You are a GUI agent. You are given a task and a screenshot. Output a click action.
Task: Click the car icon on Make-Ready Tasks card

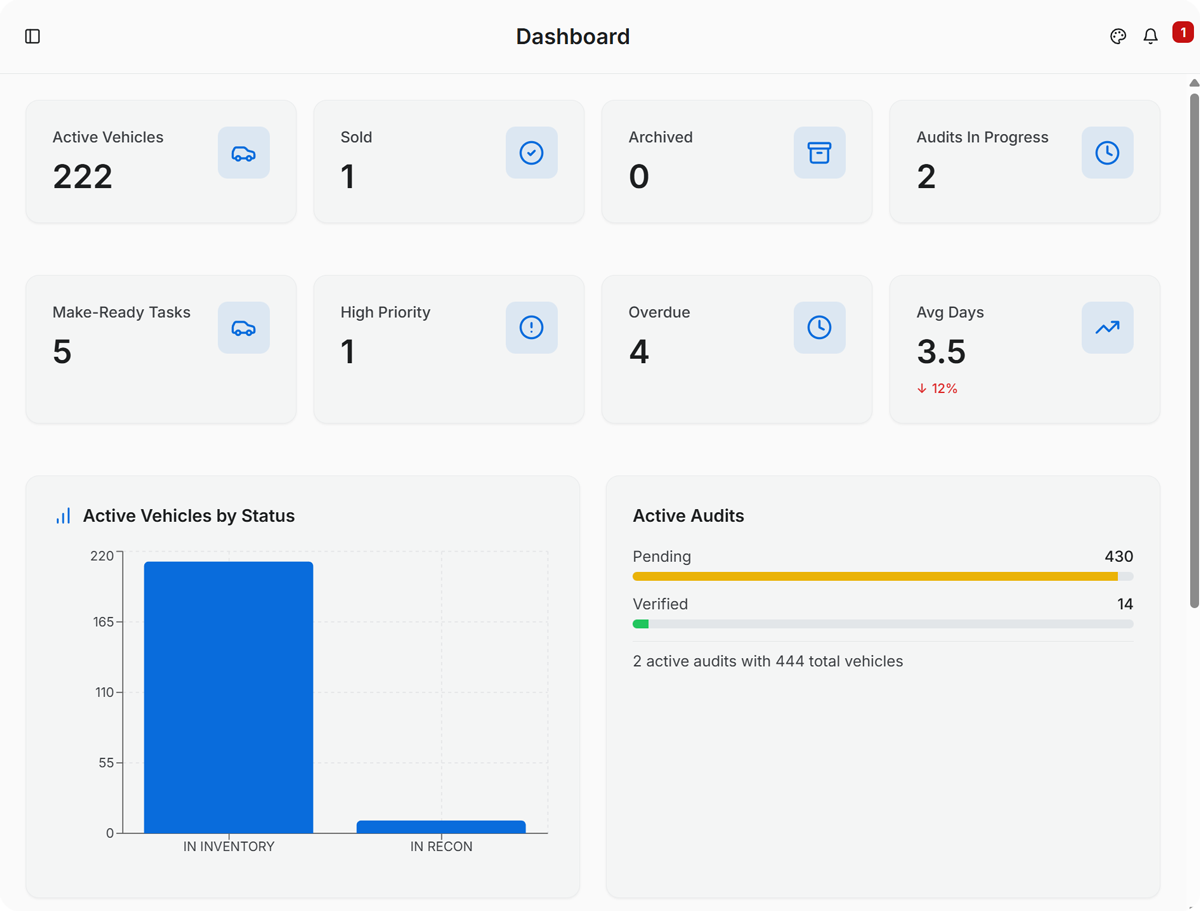pos(243,327)
